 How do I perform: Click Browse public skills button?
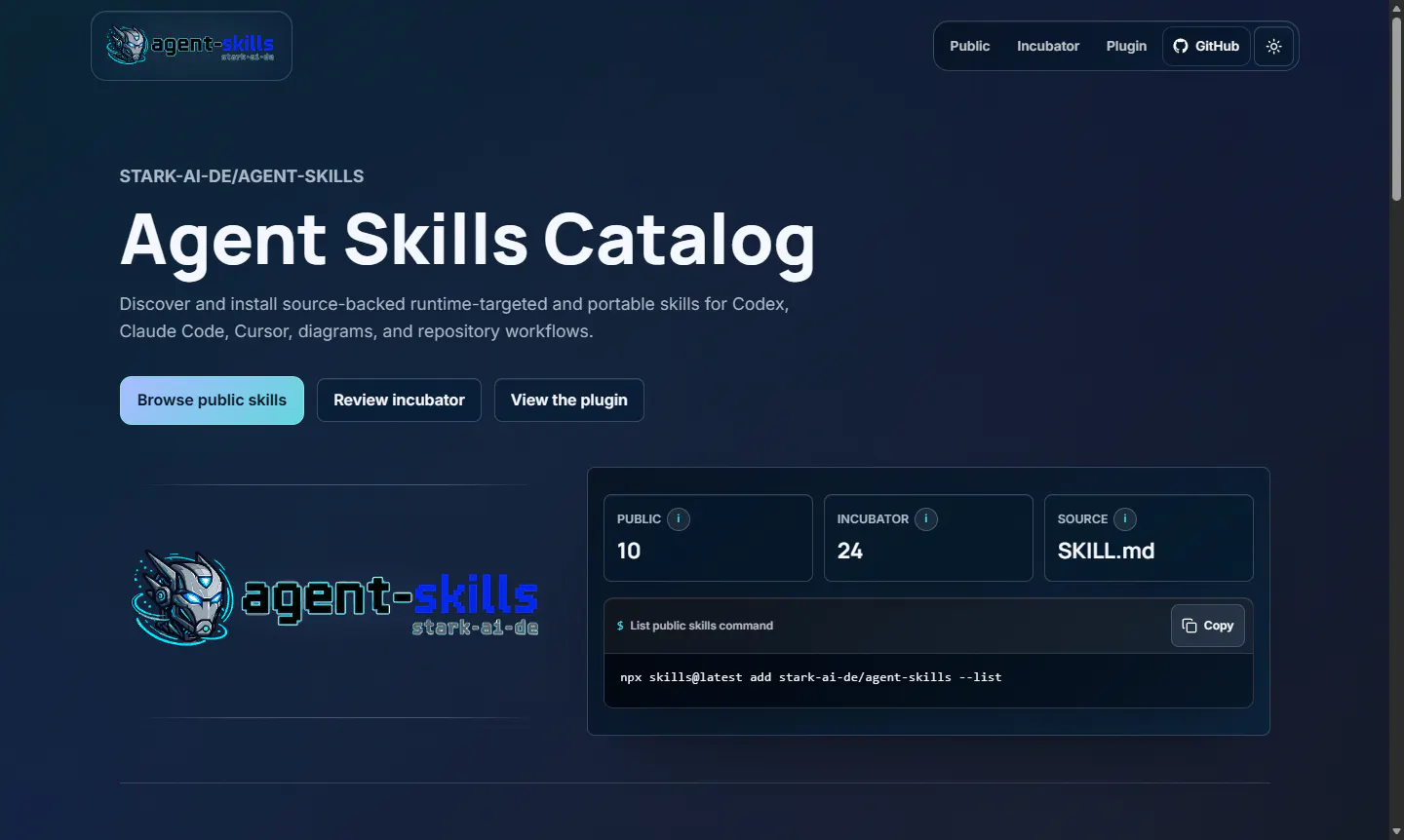212,401
